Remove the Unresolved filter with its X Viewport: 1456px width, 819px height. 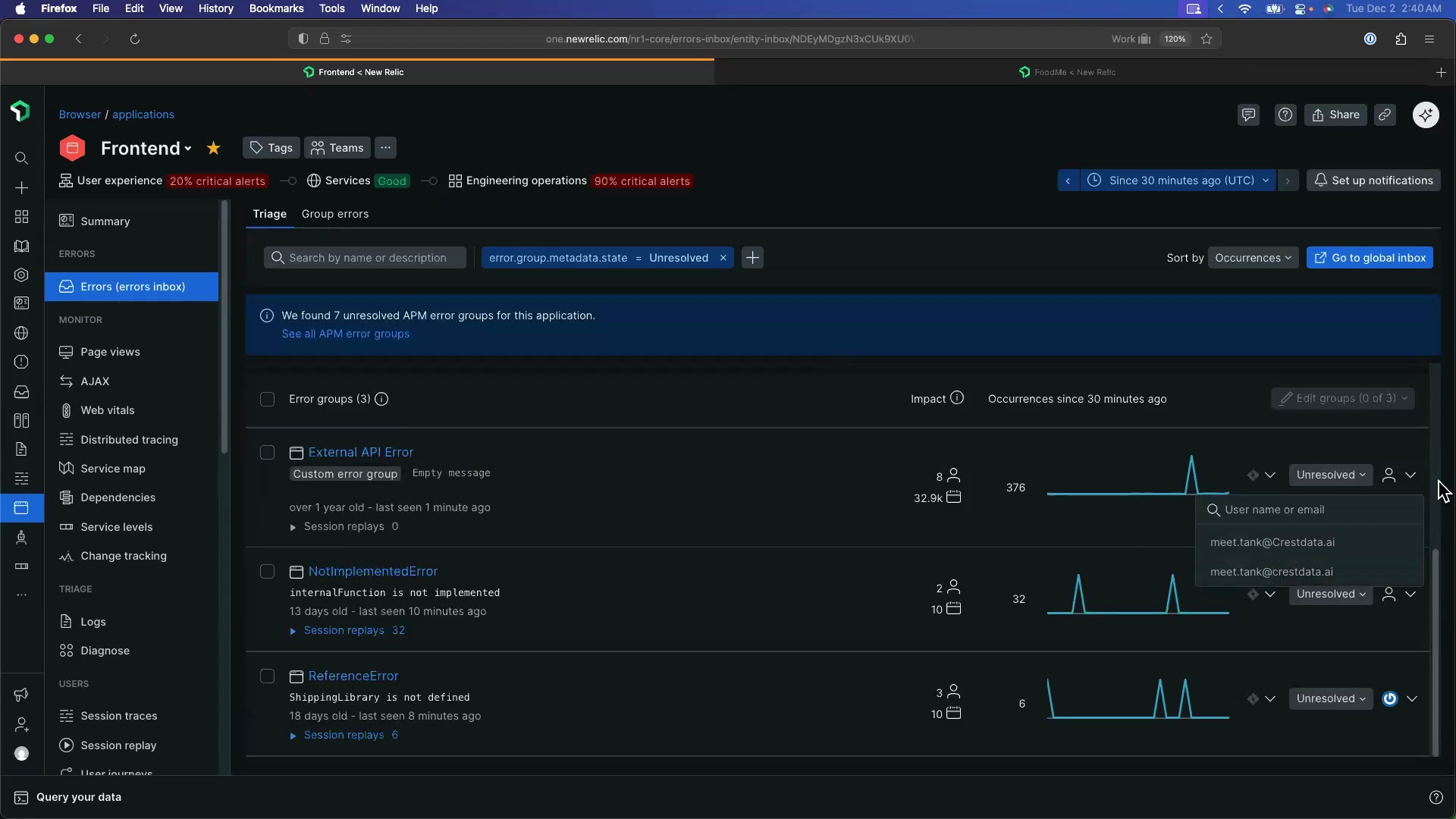[x=723, y=258]
